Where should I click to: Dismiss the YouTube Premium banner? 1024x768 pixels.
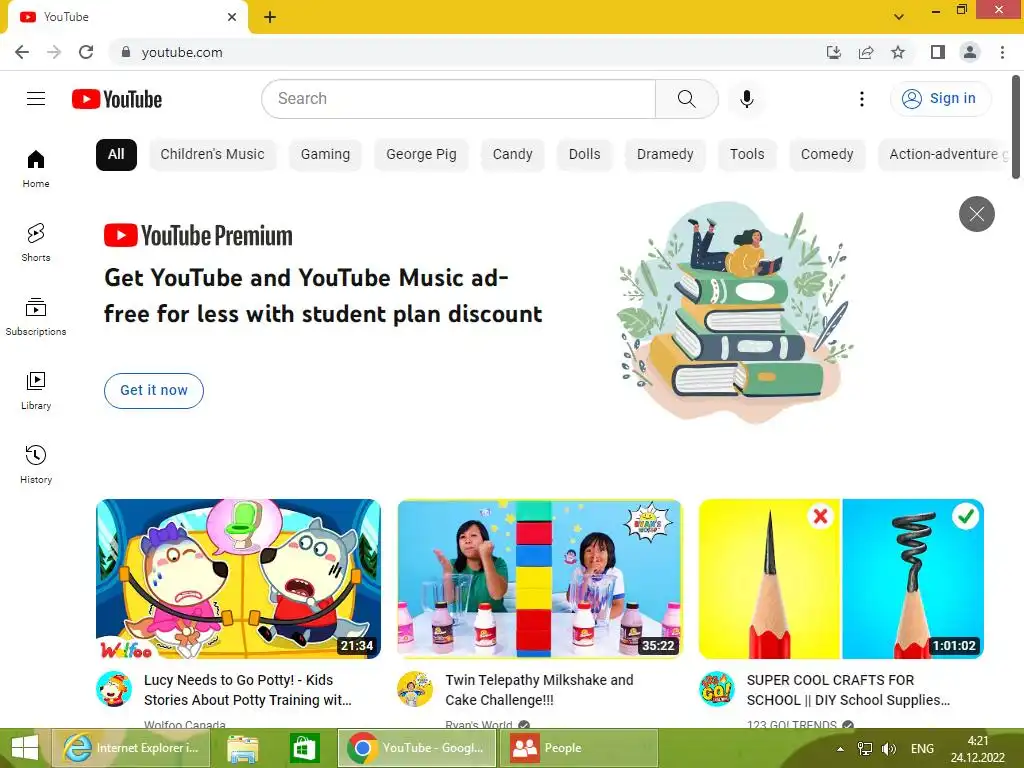point(976,214)
